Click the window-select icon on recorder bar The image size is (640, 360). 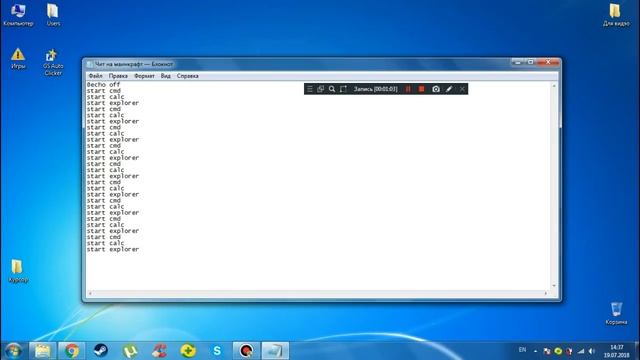click(321, 89)
